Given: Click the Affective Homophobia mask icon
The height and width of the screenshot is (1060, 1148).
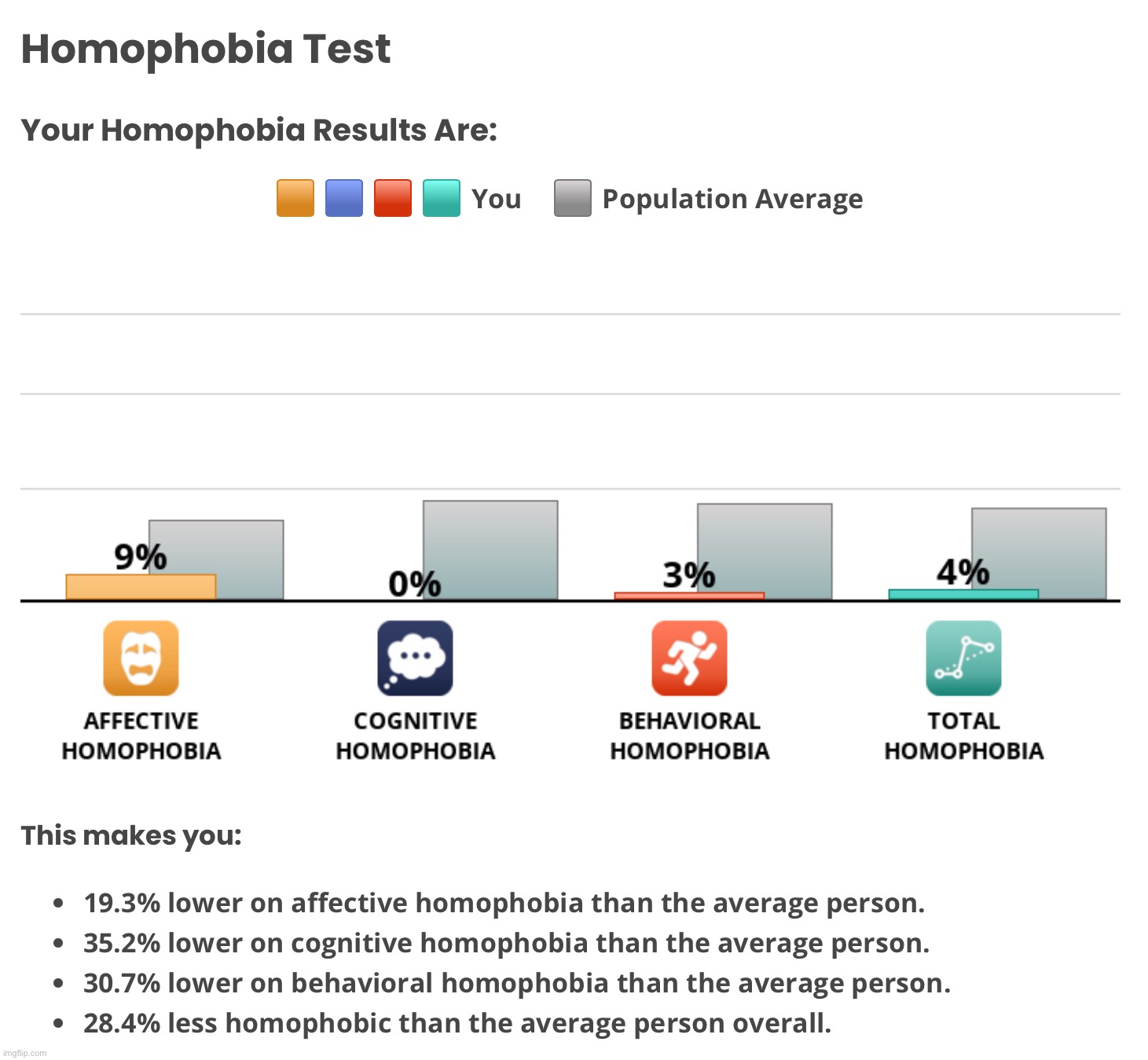Looking at the screenshot, I should pos(141,658).
